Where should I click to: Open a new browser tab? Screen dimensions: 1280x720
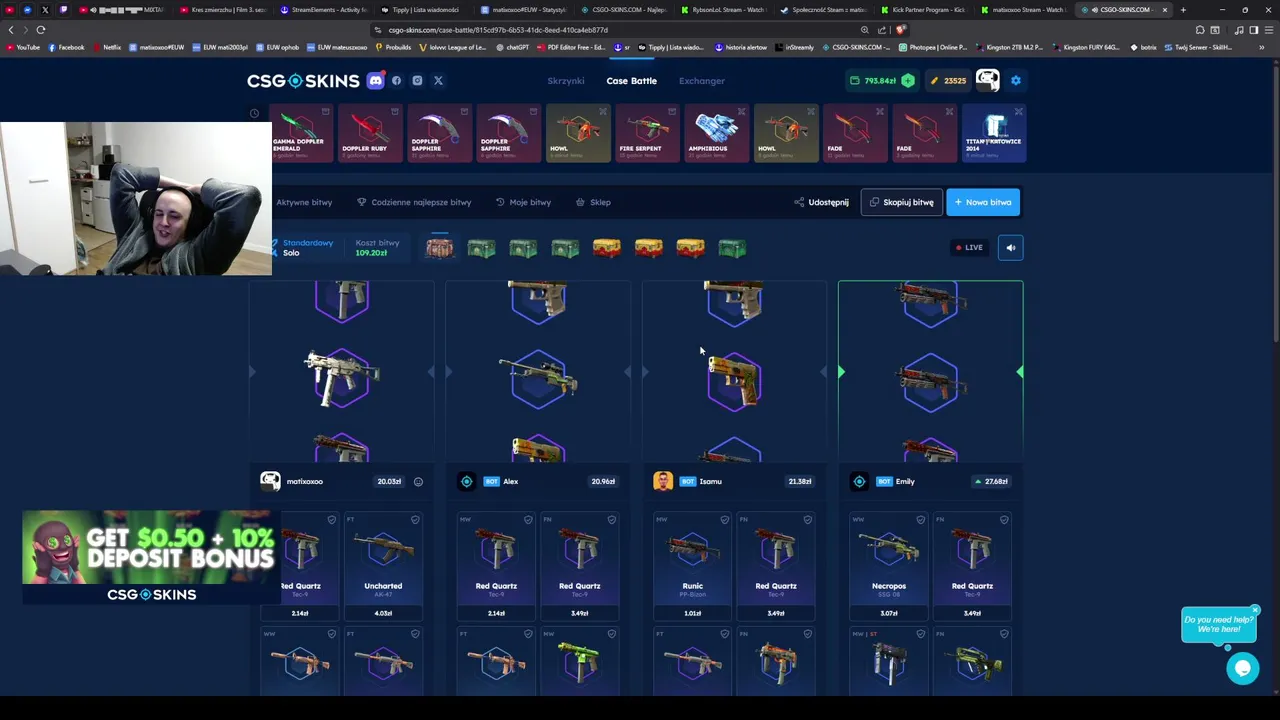tap(1183, 10)
